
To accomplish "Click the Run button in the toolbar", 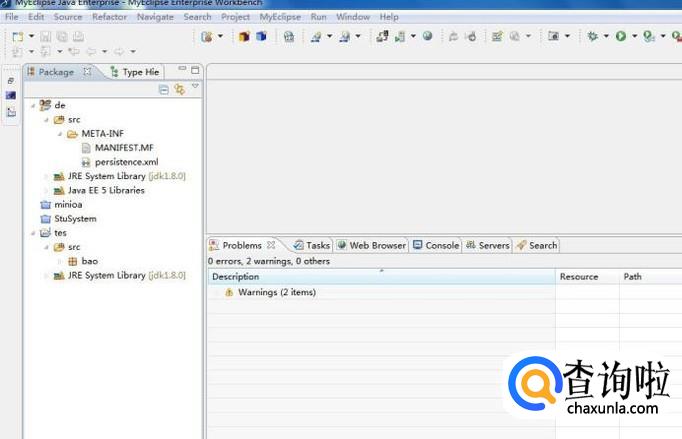I will click(x=621, y=36).
